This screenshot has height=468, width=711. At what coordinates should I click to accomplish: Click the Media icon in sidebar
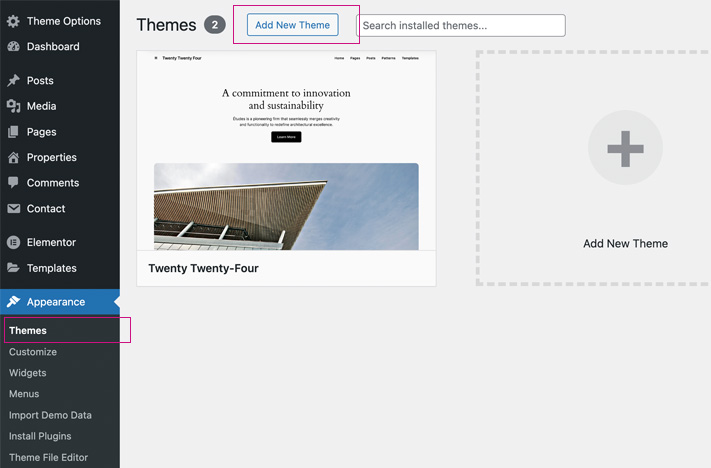[14, 106]
